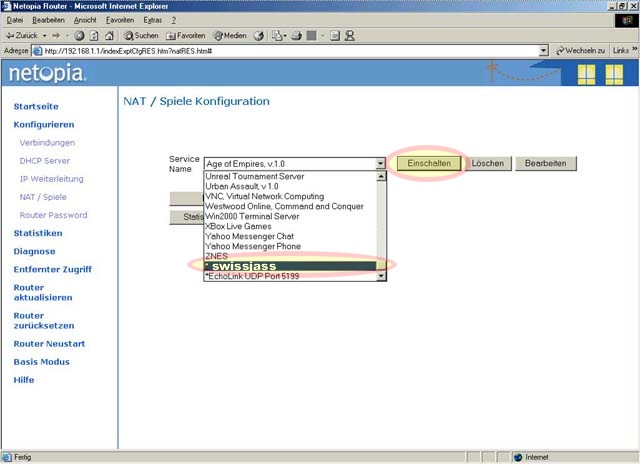Click the IE page icon beside address
640x464 pixels.
37,51
